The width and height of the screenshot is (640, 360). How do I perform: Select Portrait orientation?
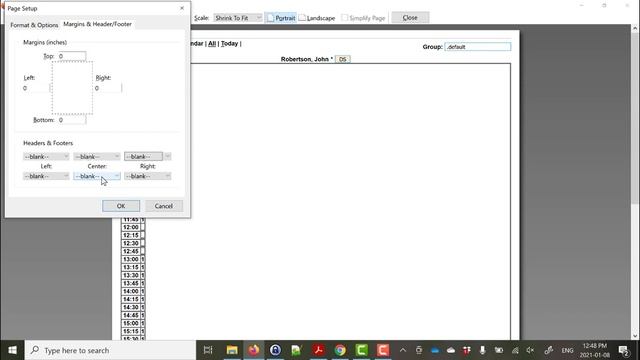tap(281, 18)
